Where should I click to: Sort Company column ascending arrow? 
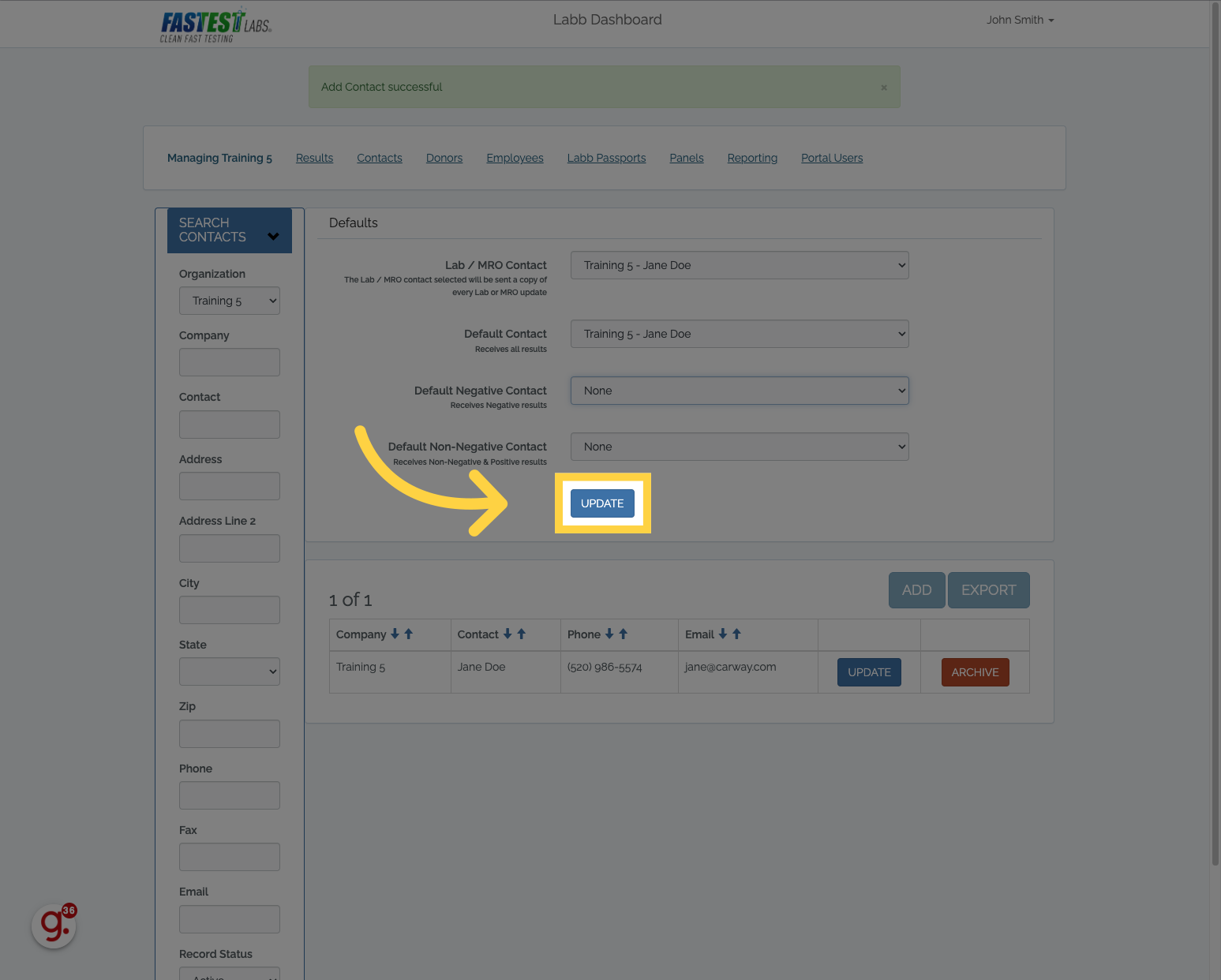(x=409, y=634)
